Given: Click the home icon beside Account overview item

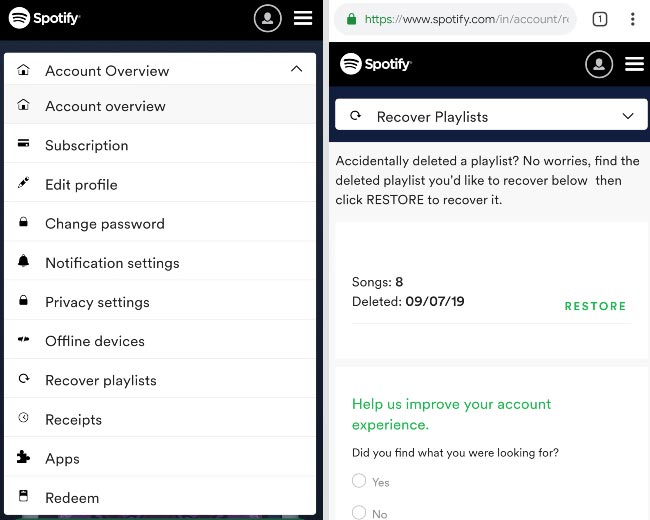Looking at the screenshot, I should point(24,105).
